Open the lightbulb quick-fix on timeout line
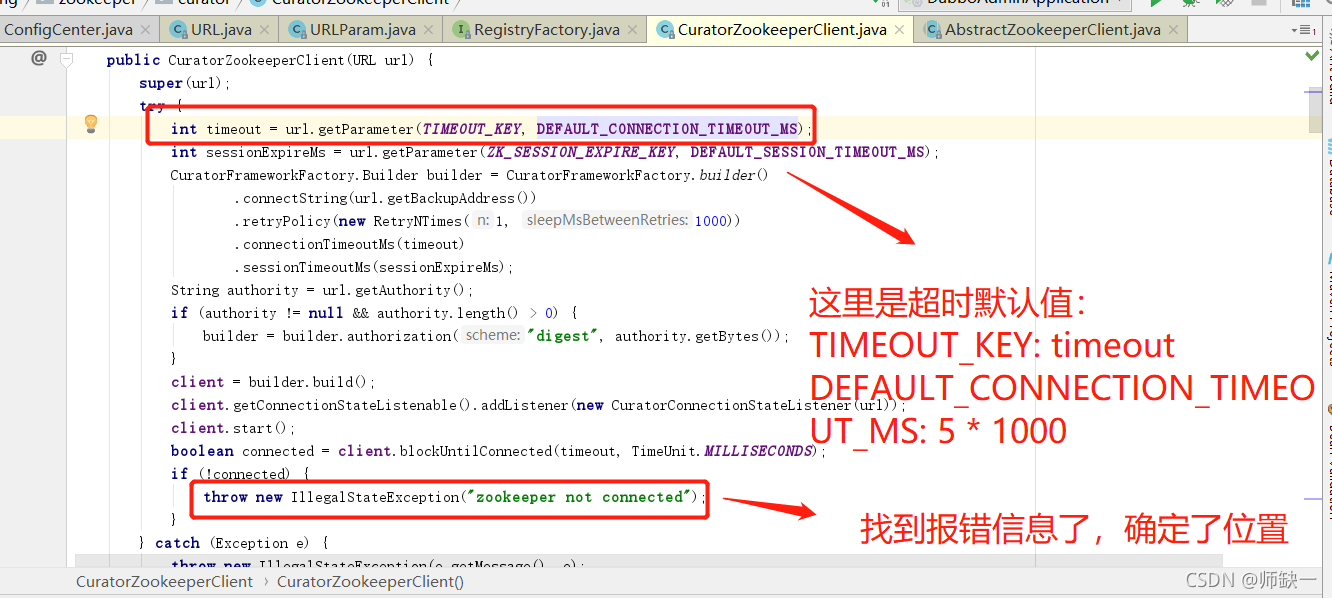 click(x=91, y=124)
